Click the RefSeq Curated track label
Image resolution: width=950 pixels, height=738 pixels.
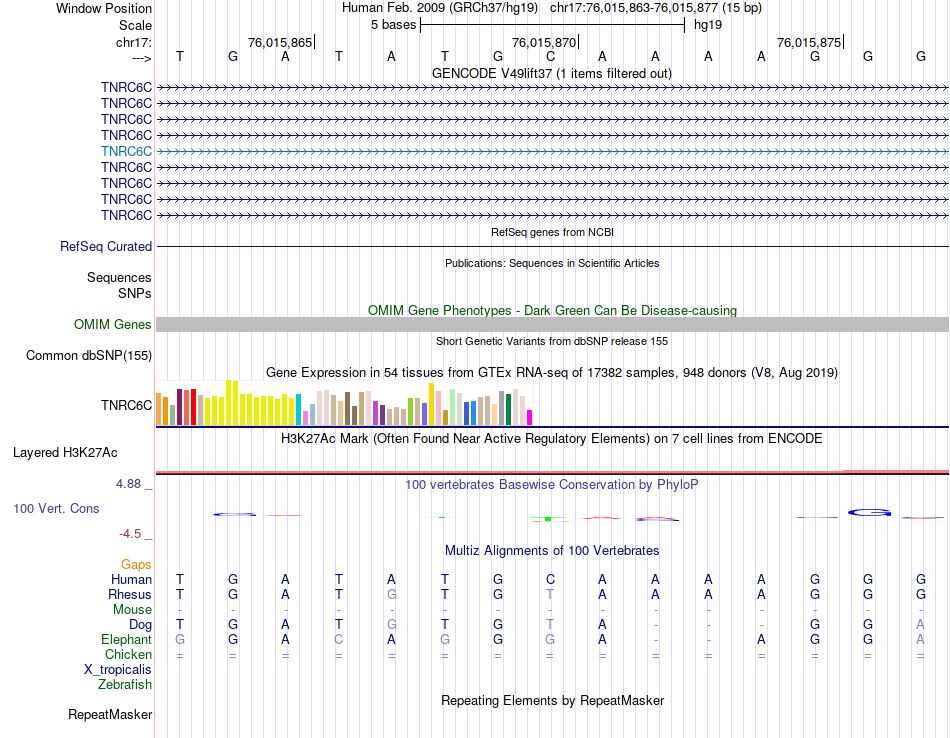point(106,247)
